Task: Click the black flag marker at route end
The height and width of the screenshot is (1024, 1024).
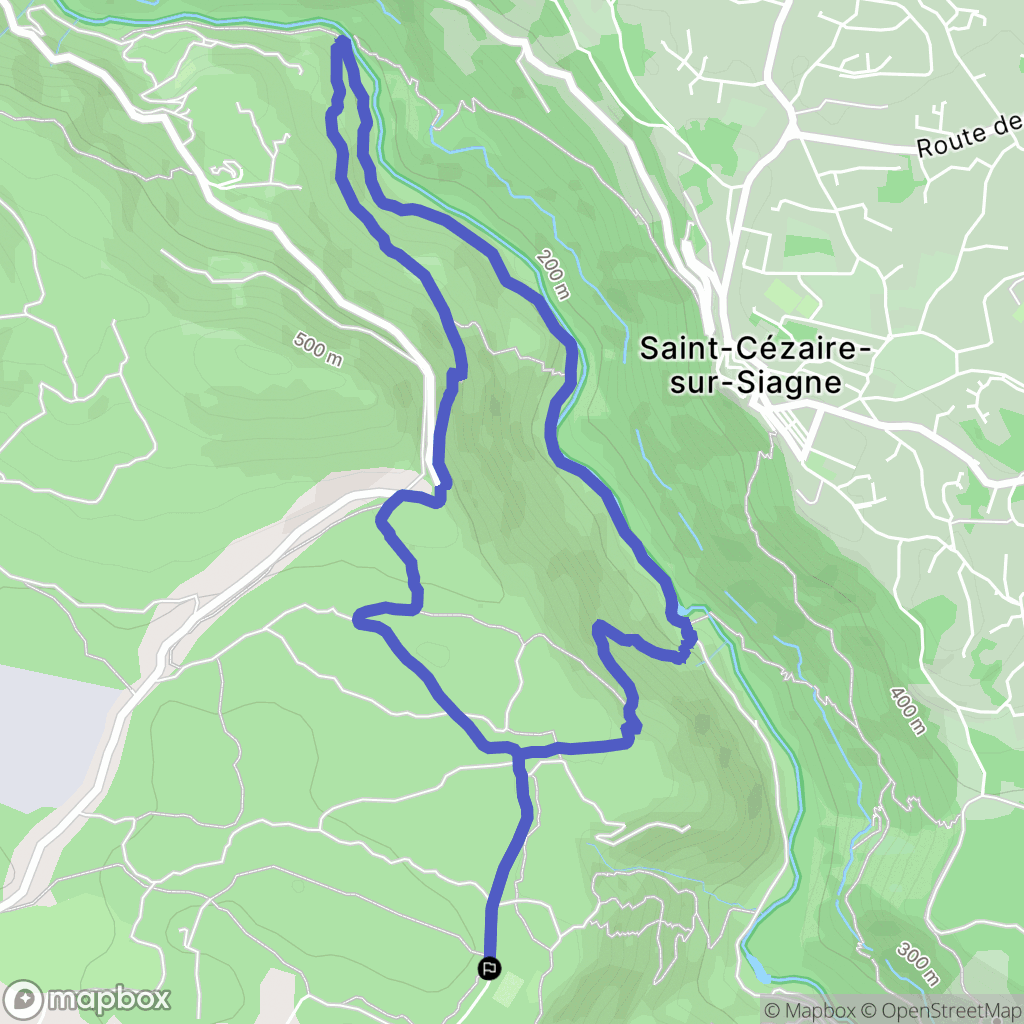Action: point(489,968)
